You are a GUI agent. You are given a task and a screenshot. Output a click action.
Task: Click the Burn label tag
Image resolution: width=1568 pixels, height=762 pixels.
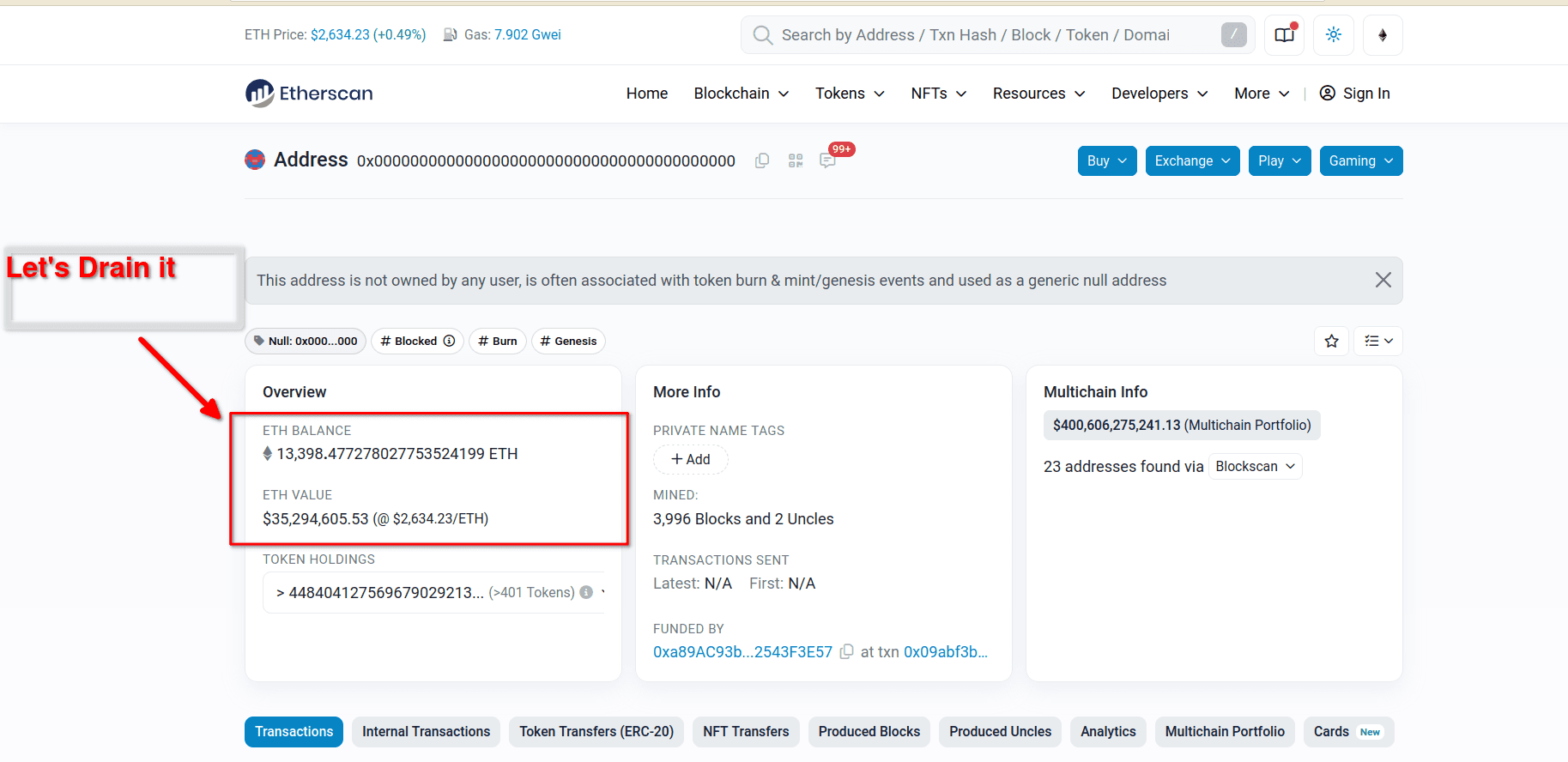(498, 342)
